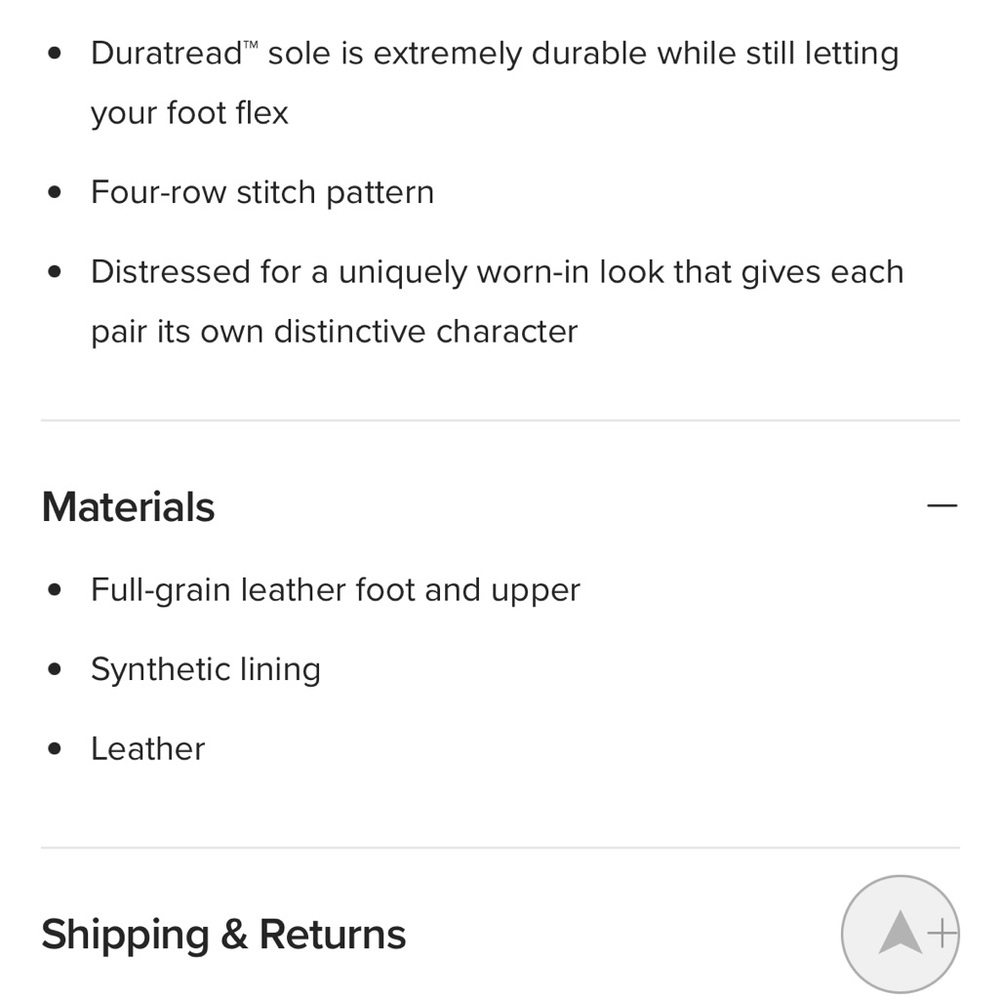Click the Four-row stitch pattern text
The image size is (1000, 1000).
(x=262, y=191)
